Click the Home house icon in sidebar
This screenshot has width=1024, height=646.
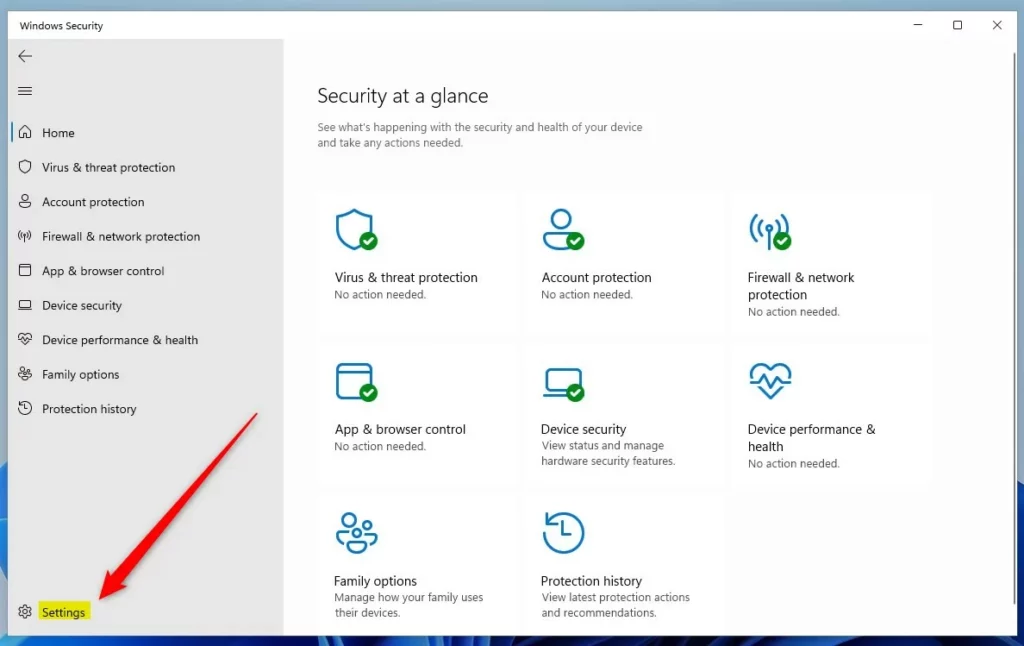point(25,132)
